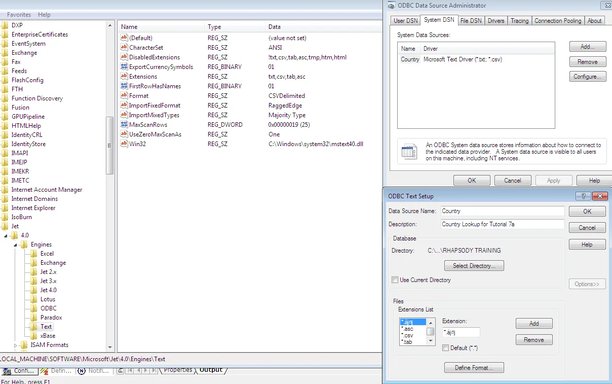Click Cancel in ODBC Data Source Administrator
Viewport: 612px width, 384px height.
(x=512, y=181)
